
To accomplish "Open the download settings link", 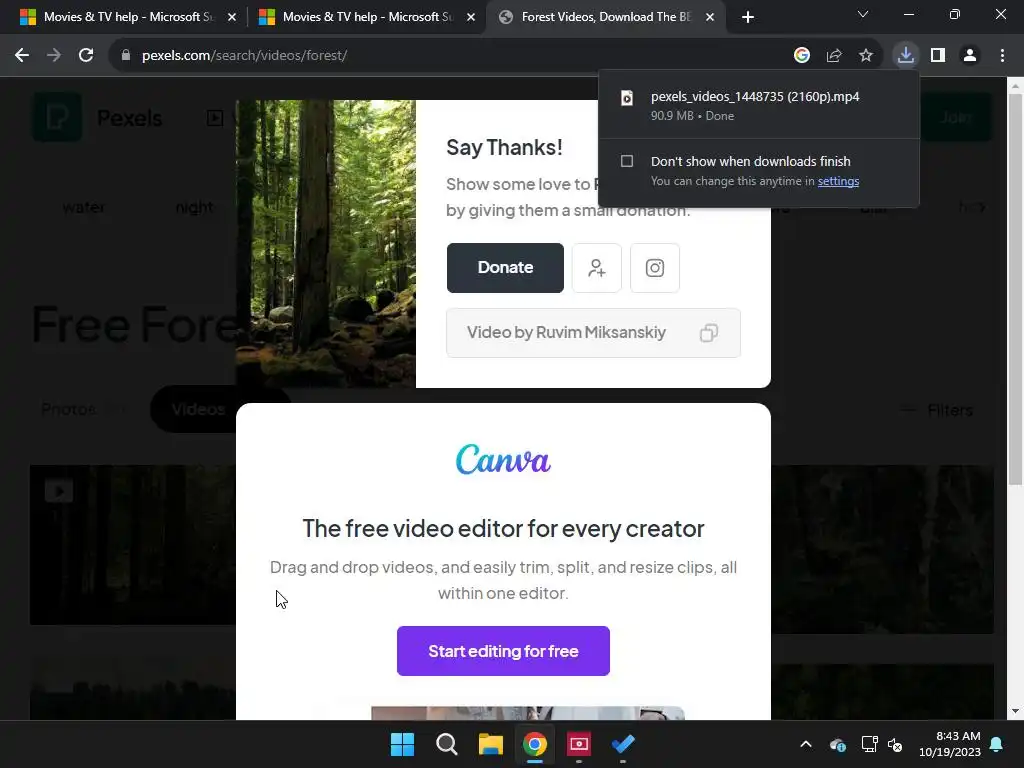I will click(838, 181).
